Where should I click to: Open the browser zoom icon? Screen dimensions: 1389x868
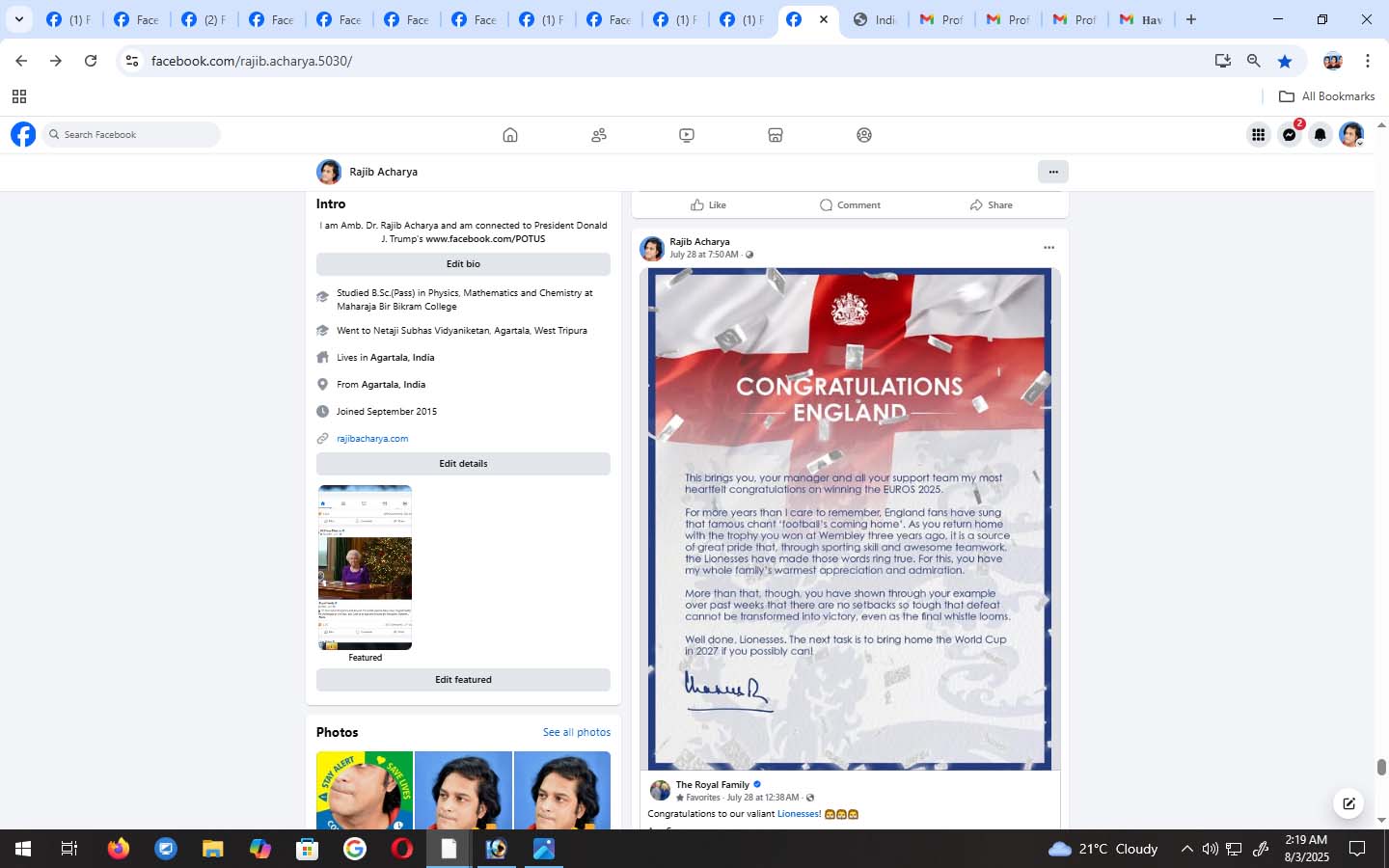(1254, 61)
